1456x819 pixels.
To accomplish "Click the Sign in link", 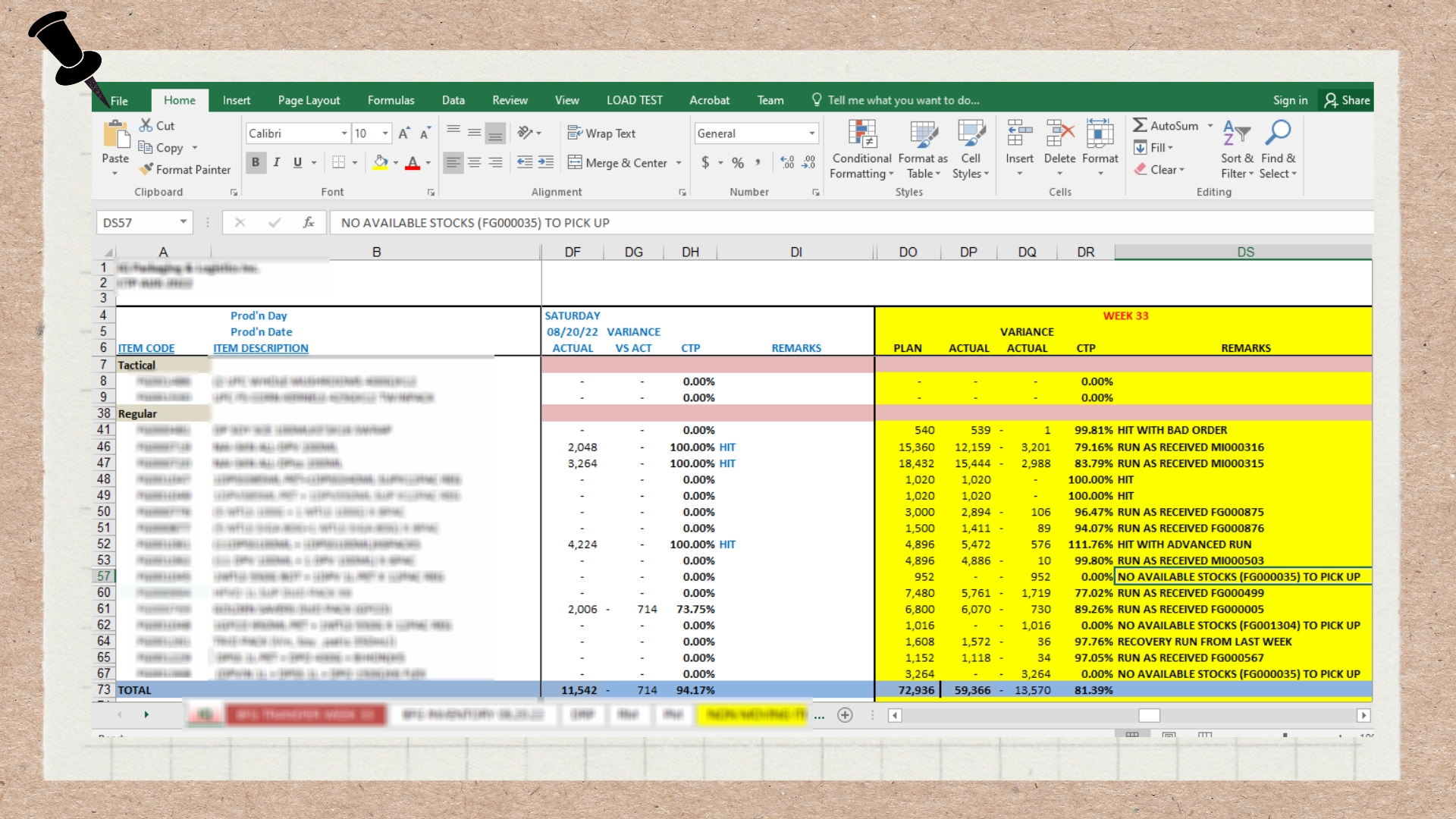I will (1290, 100).
